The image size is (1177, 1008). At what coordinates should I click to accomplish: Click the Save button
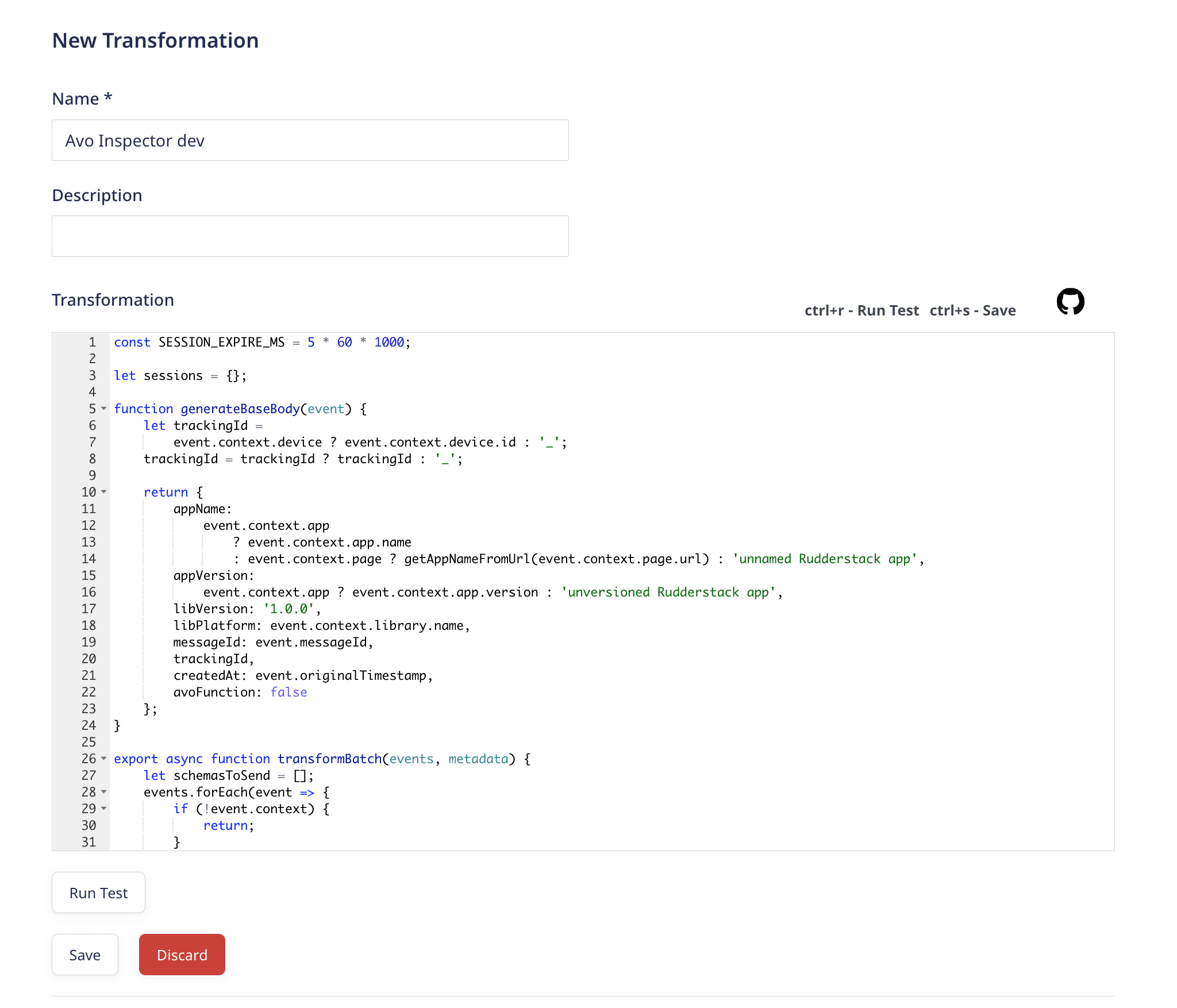[85, 955]
